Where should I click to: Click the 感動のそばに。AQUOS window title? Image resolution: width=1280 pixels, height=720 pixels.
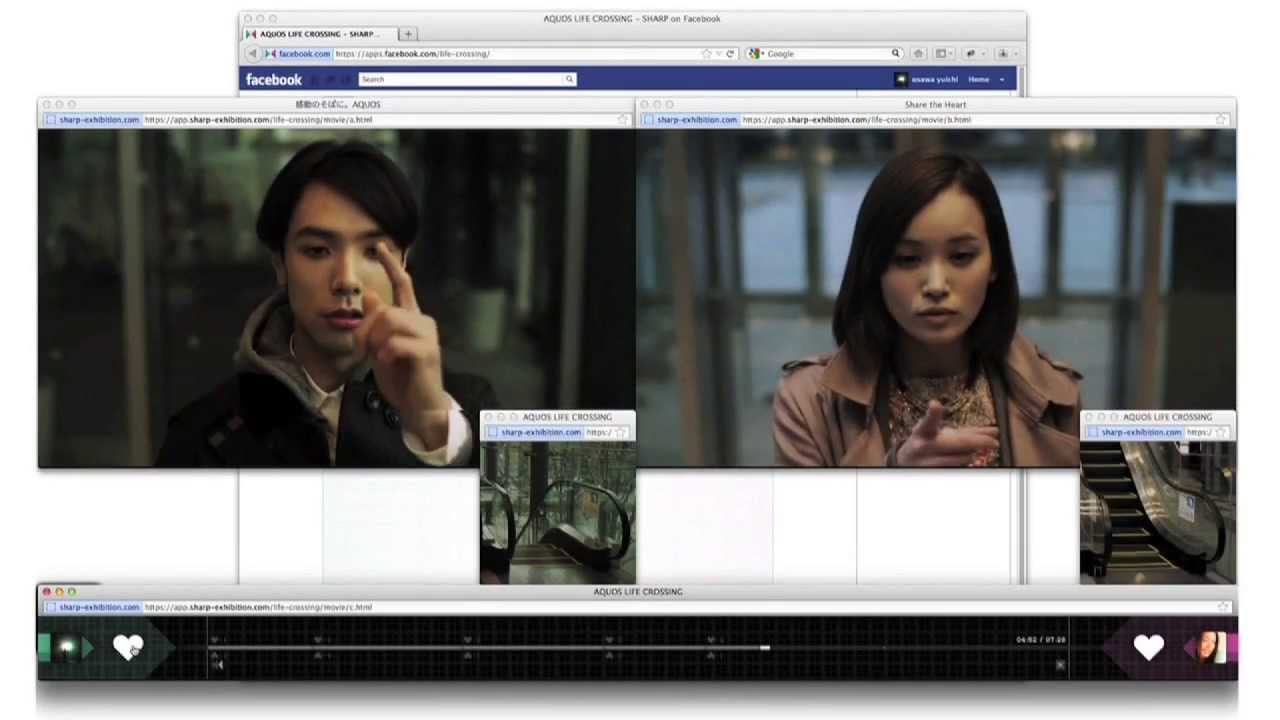point(337,104)
